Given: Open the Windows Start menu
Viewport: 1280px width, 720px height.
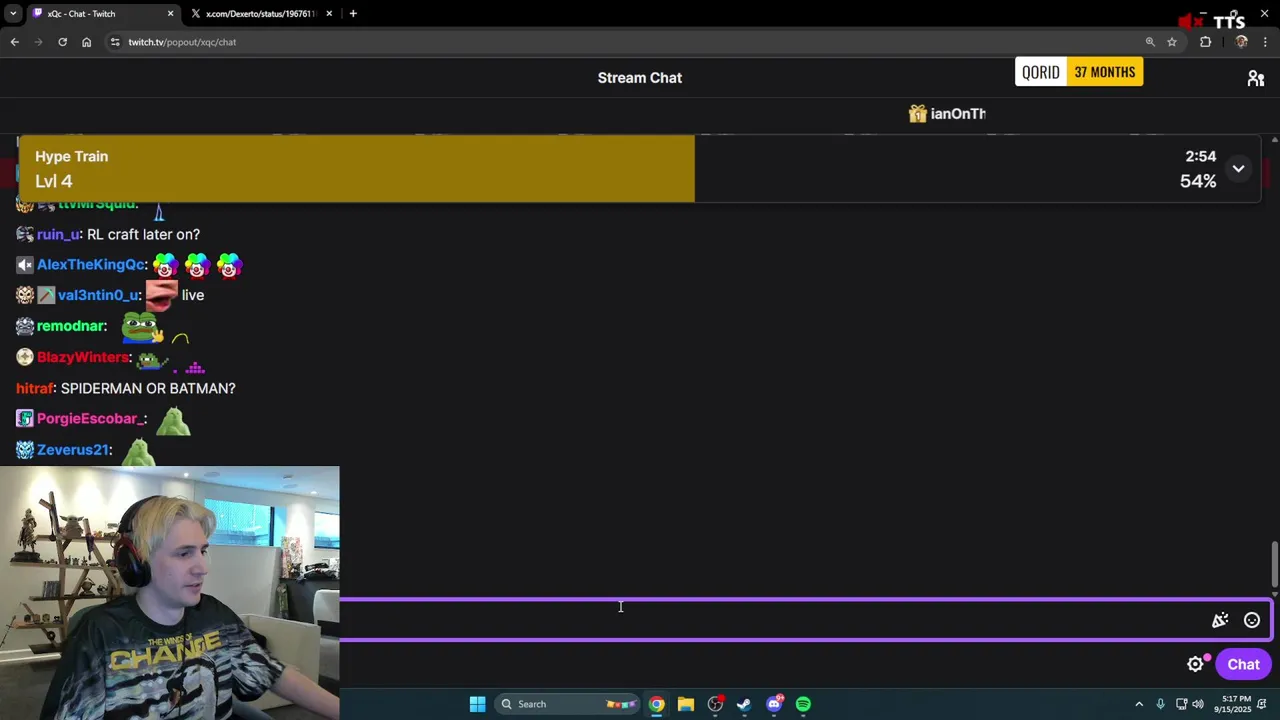Looking at the screenshot, I should (x=477, y=704).
